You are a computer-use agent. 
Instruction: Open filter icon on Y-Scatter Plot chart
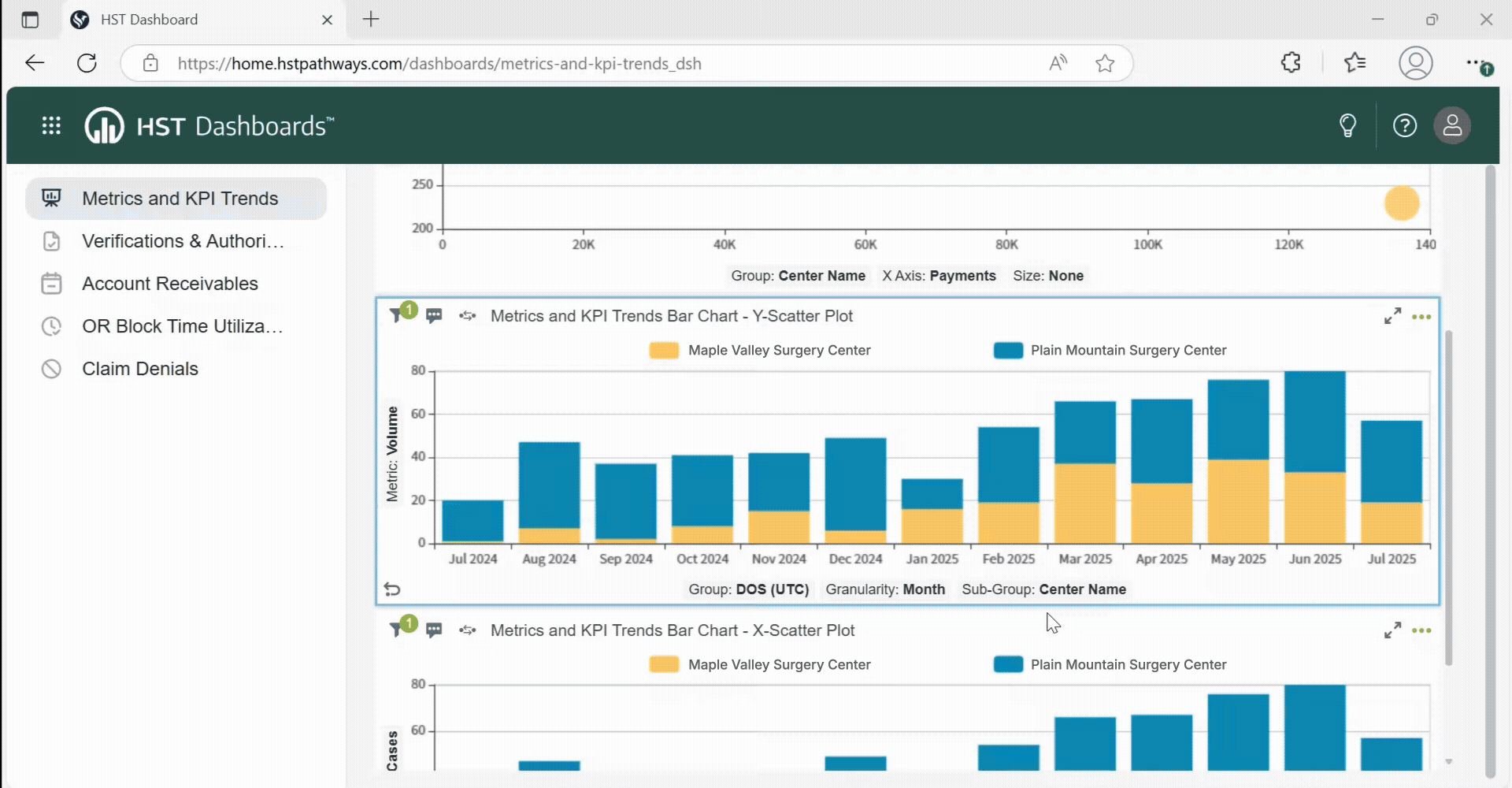click(397, 316)
